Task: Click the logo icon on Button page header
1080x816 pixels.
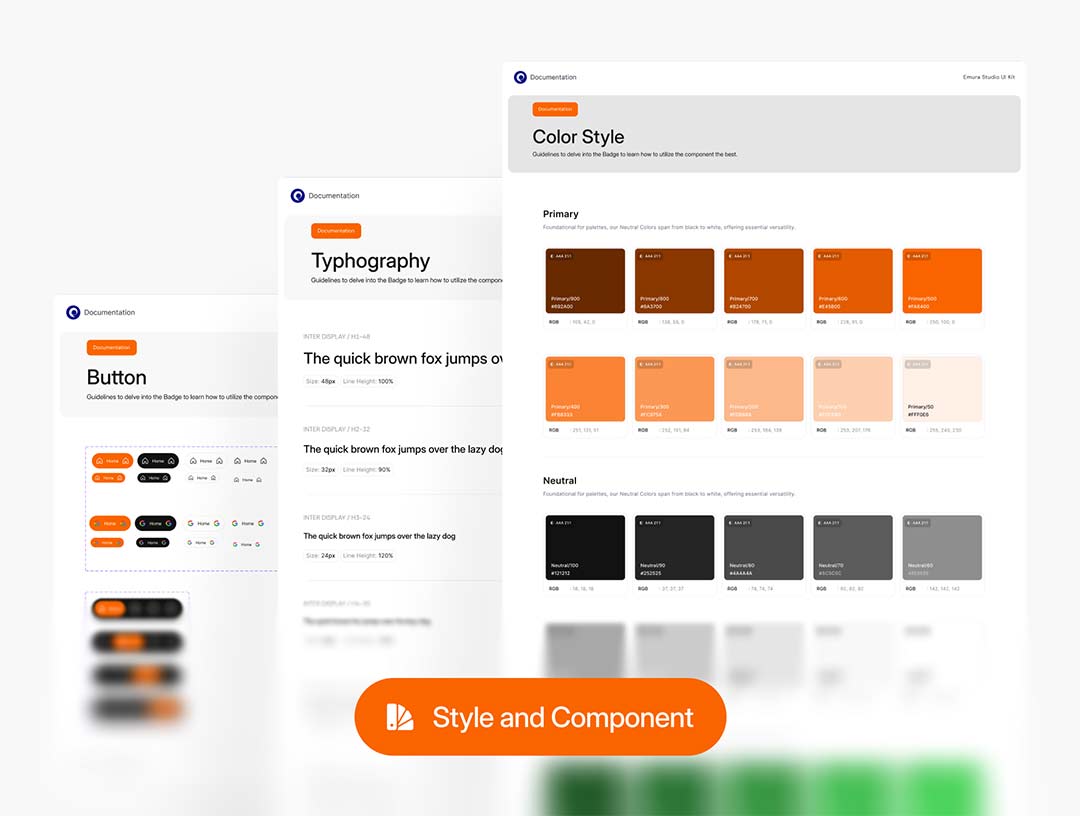Action: (73, 313)
